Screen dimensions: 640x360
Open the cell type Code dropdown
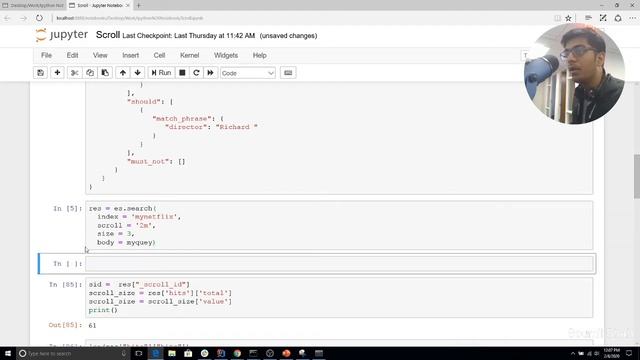click(x=247, y=73)
